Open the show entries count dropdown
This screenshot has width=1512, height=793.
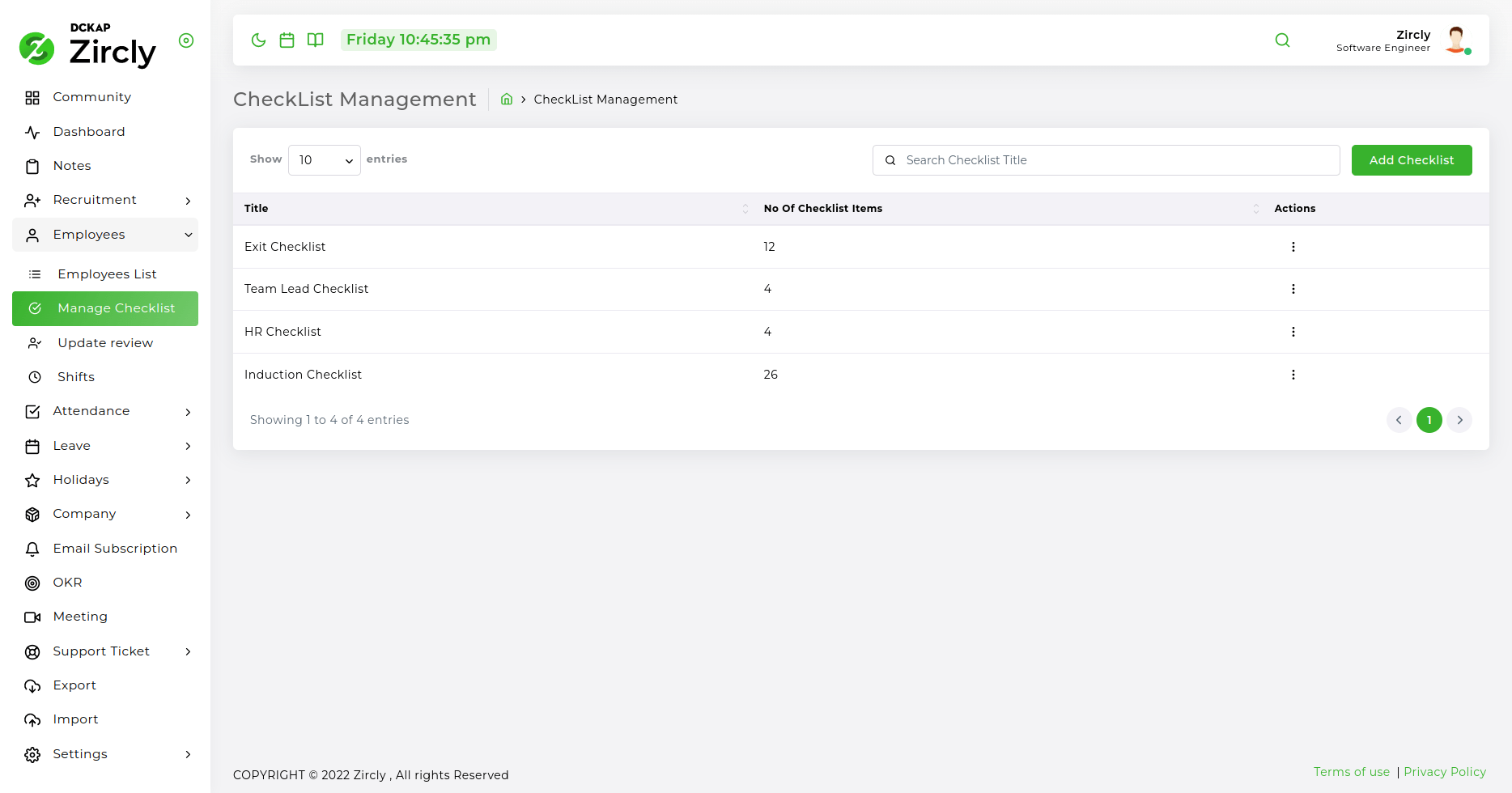[x=325, y=160]
